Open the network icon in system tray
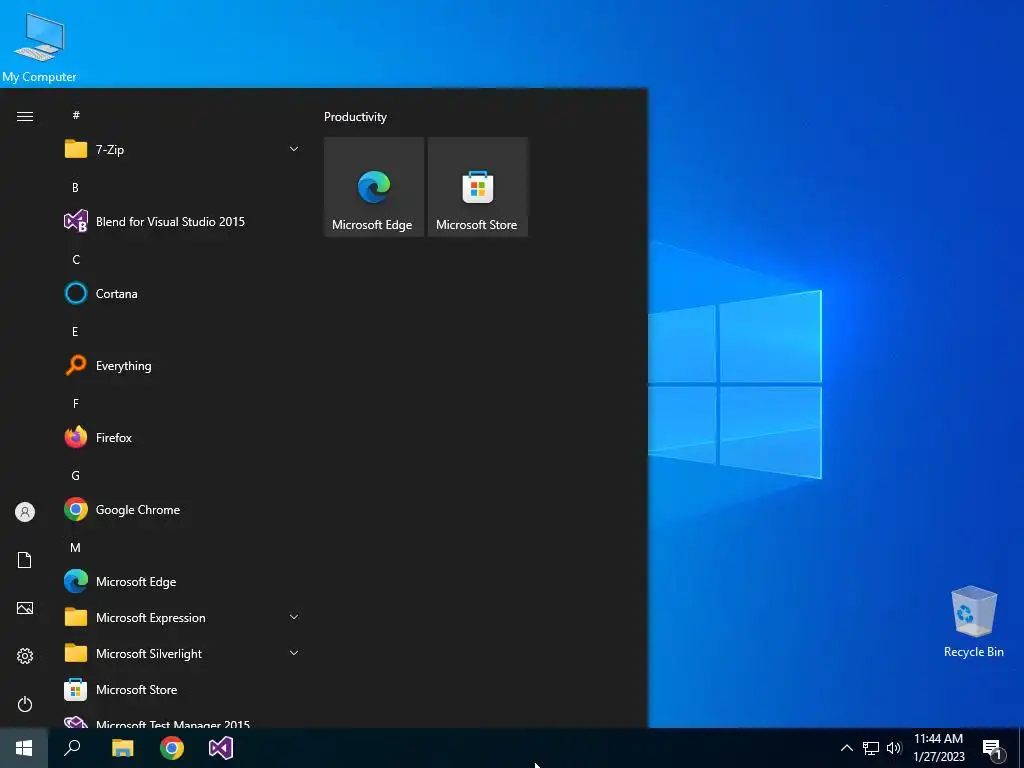 tap(871, 748)
